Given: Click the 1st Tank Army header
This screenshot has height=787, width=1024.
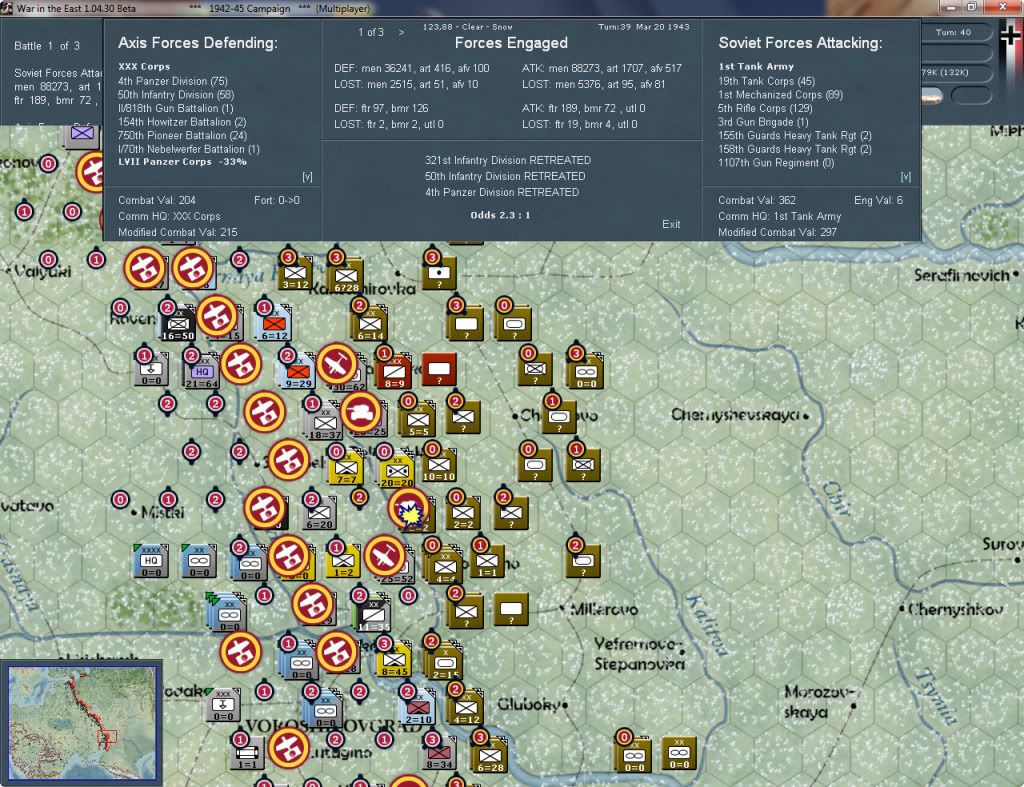Looking at the screenshot, I should 756,67.
